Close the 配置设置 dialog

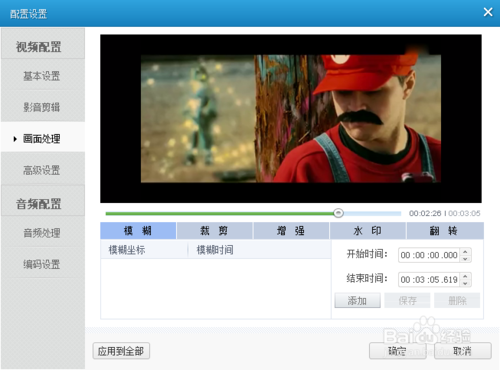tap(488, 12)
